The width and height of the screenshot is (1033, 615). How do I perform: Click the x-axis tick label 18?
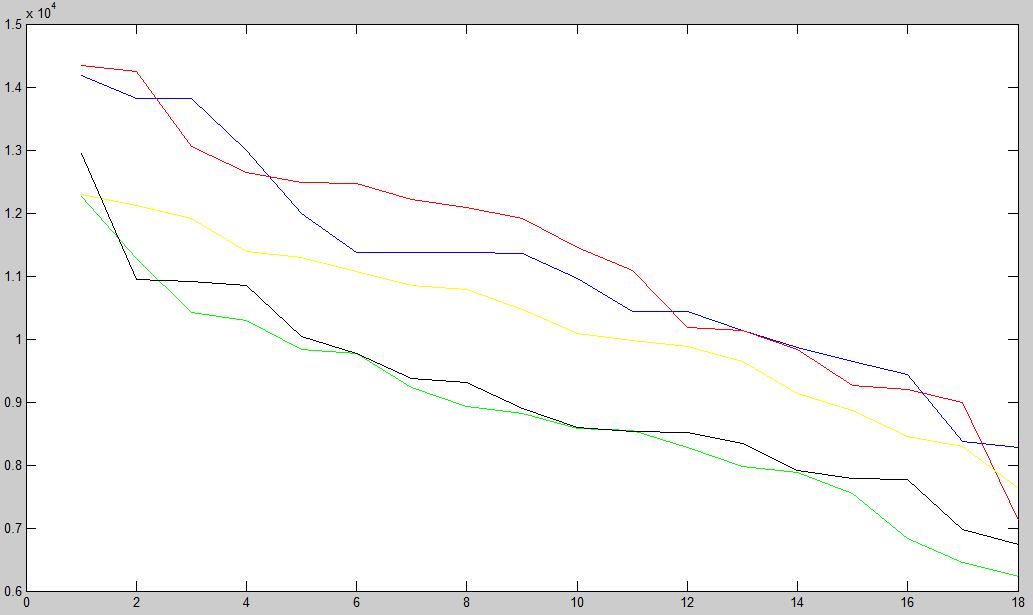pyautogui.click(x=1017, y=603)
